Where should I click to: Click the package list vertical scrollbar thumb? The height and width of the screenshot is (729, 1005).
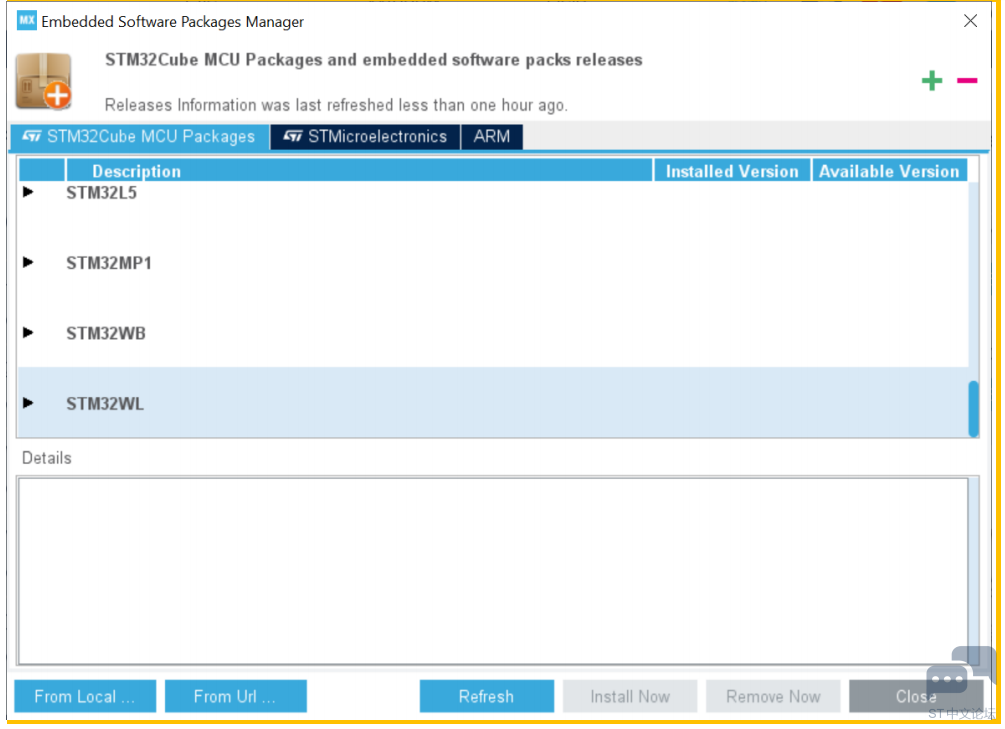click(974, 408)
